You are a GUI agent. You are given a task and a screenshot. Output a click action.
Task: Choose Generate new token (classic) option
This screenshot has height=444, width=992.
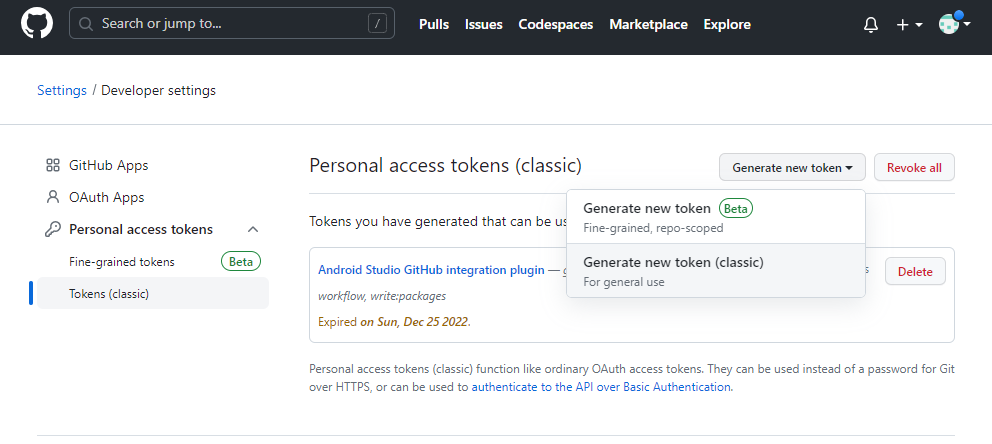716,271
